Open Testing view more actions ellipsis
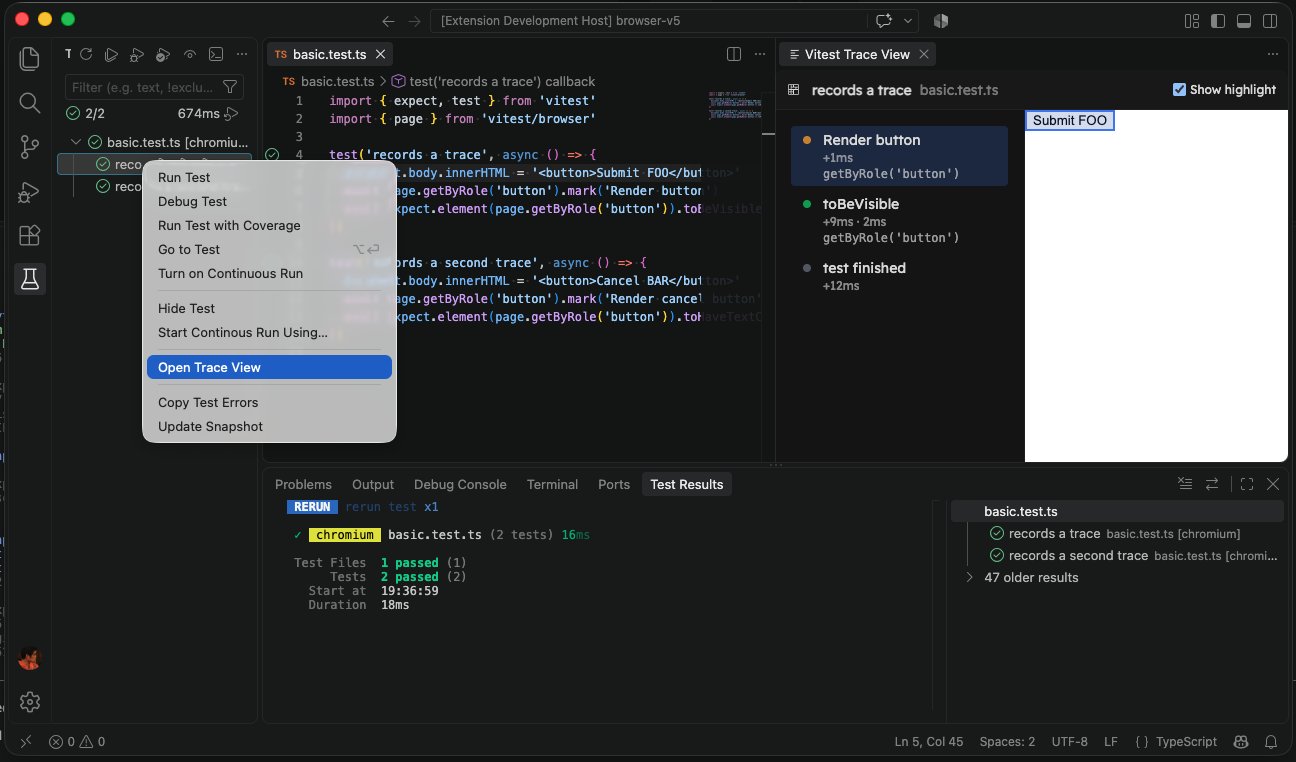Viewport: 1296px width, 762px height. point(242,54)
